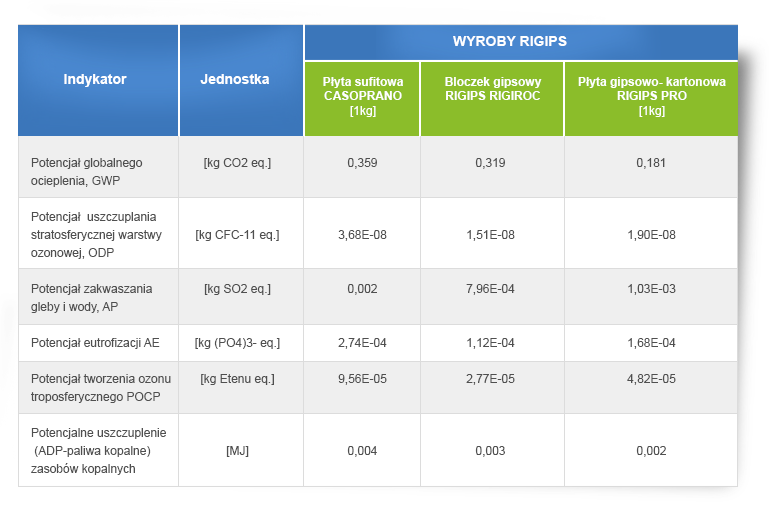Click the value 1,12E-04

pos(490,343)
